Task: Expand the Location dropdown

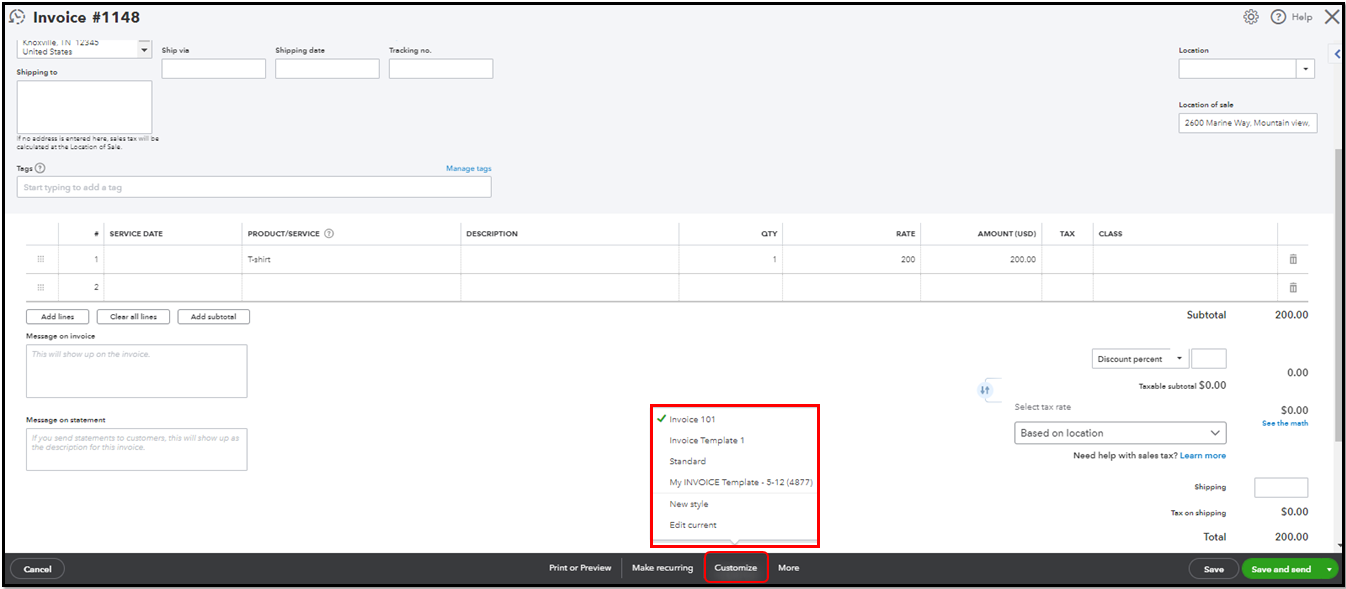Action: click(1305, 69)
